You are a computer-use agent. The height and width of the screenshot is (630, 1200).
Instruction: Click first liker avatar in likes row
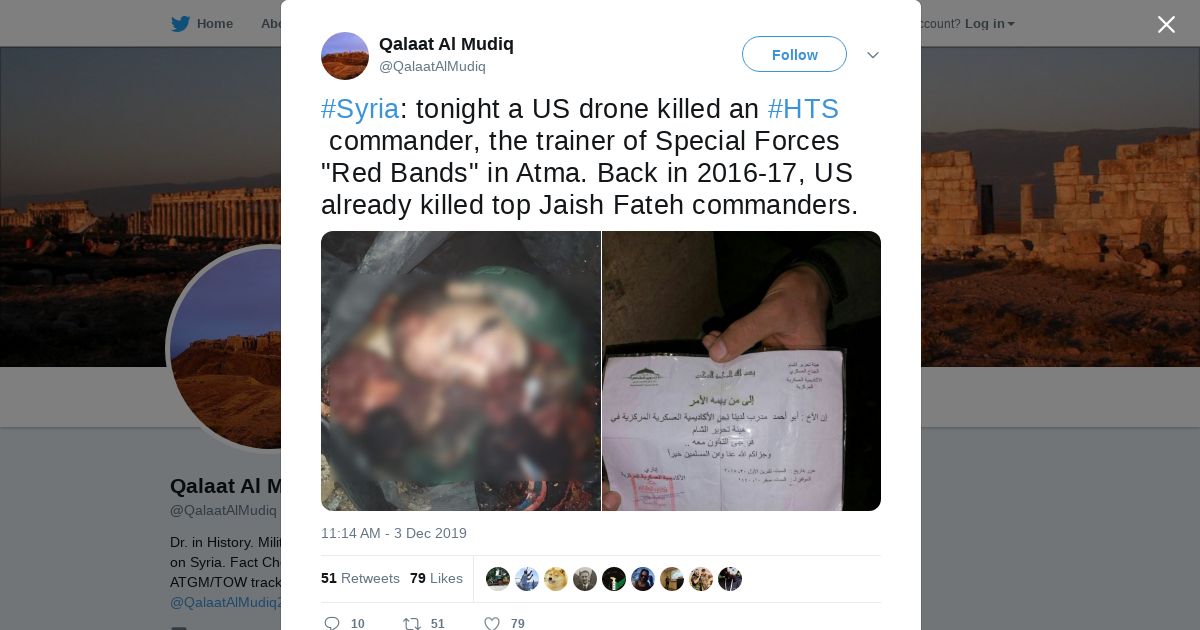point(498,579)
